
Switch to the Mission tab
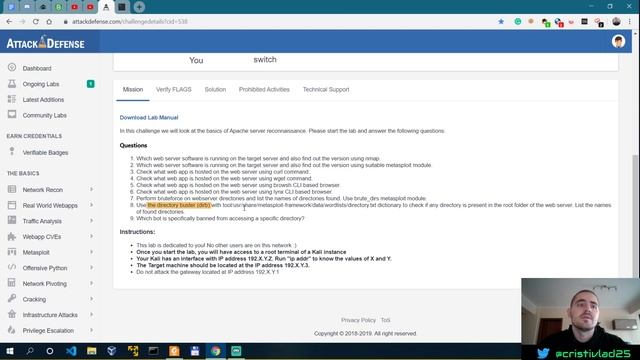[133, 89]
